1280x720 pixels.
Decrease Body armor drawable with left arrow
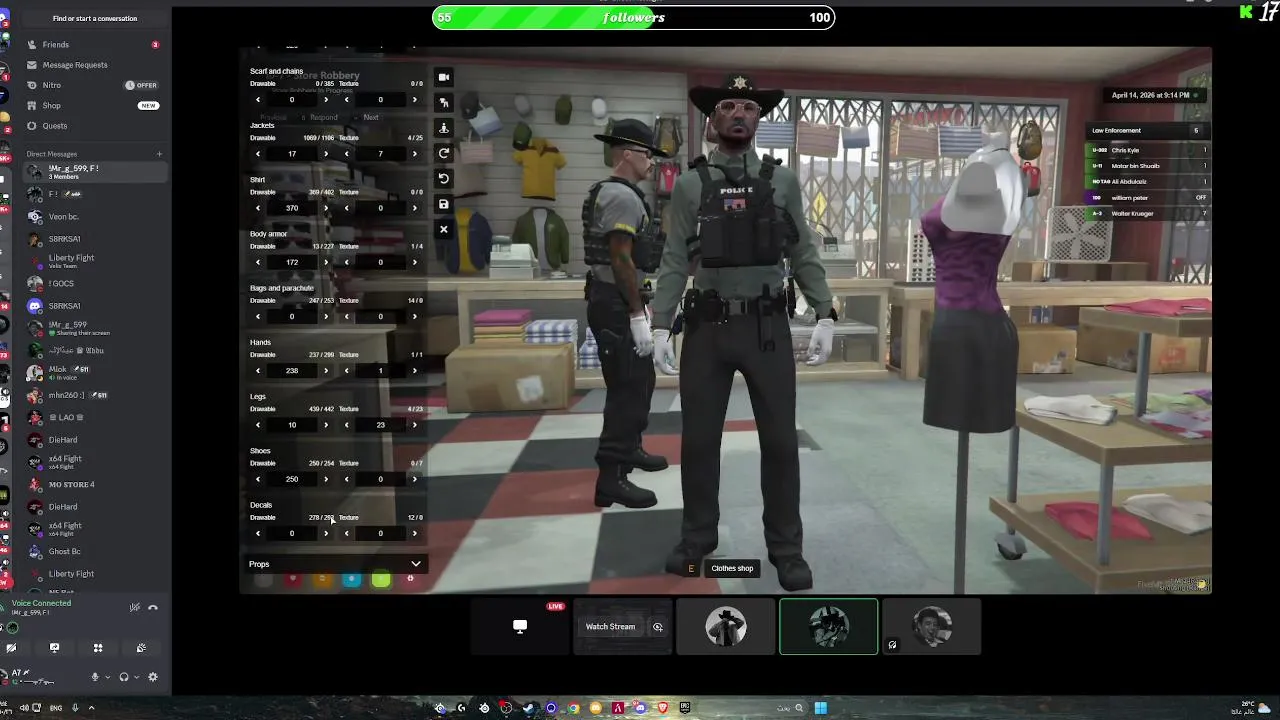(x=258, y=262)
